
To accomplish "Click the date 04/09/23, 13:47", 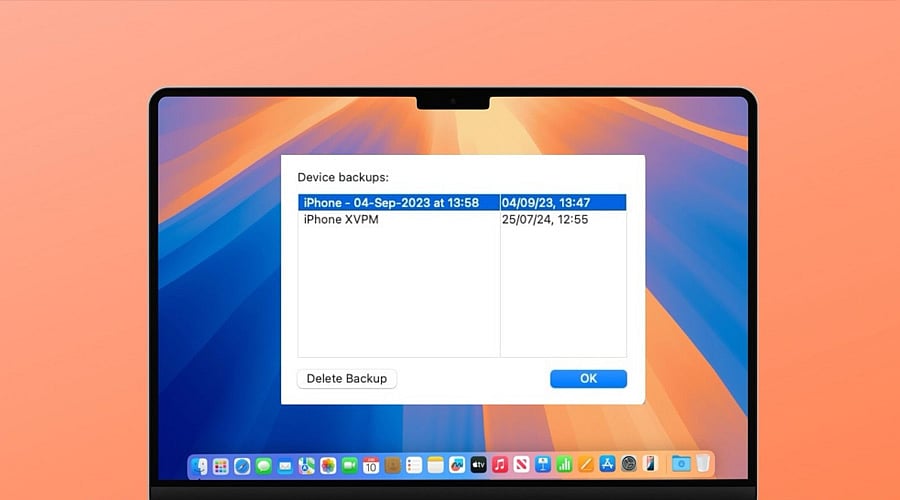I will click(545, 203).
